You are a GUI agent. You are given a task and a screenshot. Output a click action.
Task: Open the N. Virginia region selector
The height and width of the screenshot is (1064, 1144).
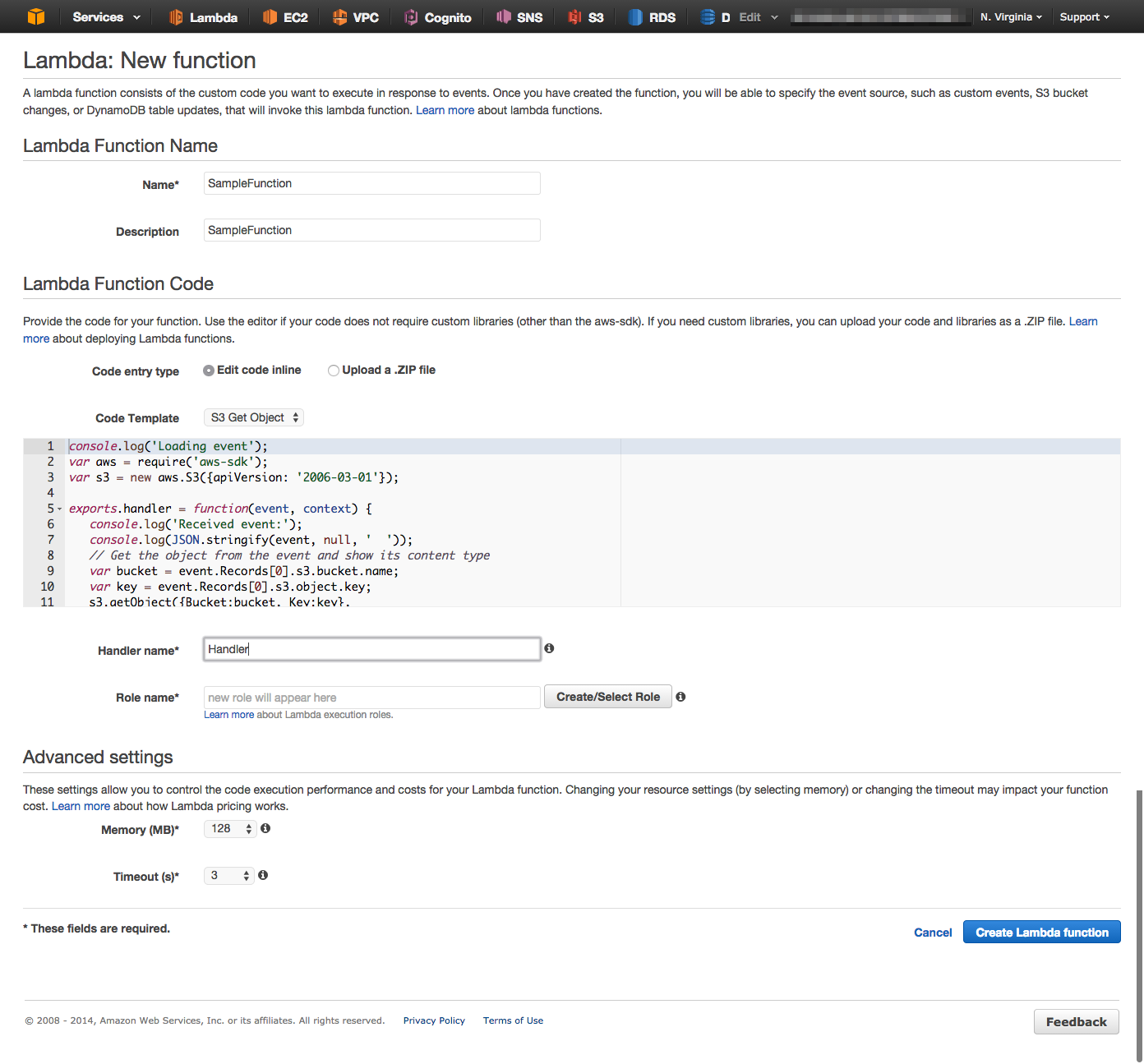(1010, 16)
